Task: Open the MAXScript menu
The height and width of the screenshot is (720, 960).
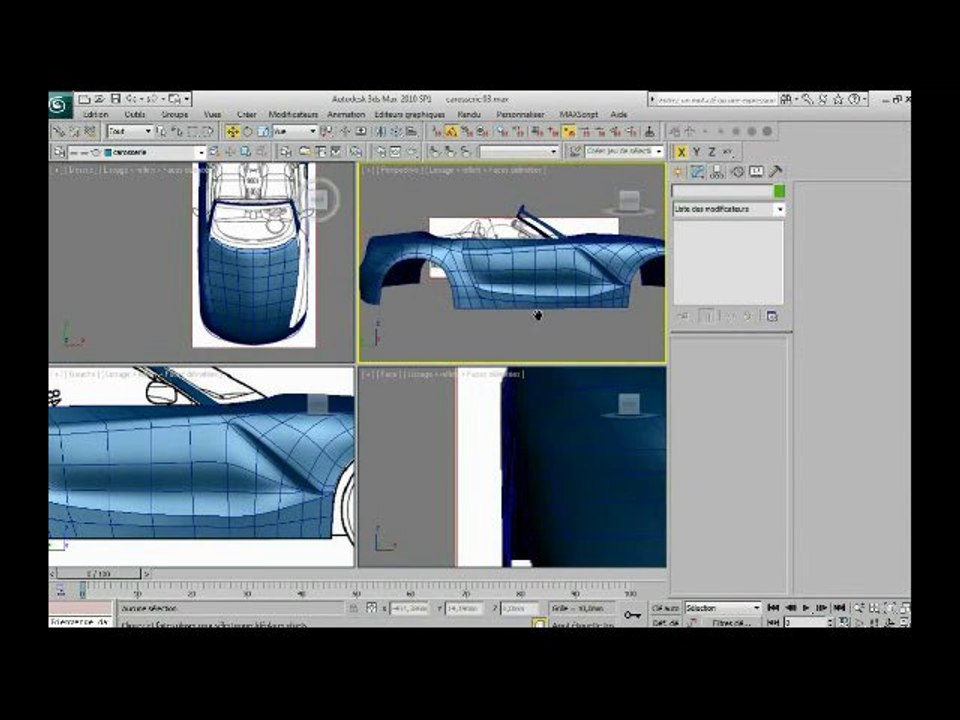Action: [x=579, y=114]
